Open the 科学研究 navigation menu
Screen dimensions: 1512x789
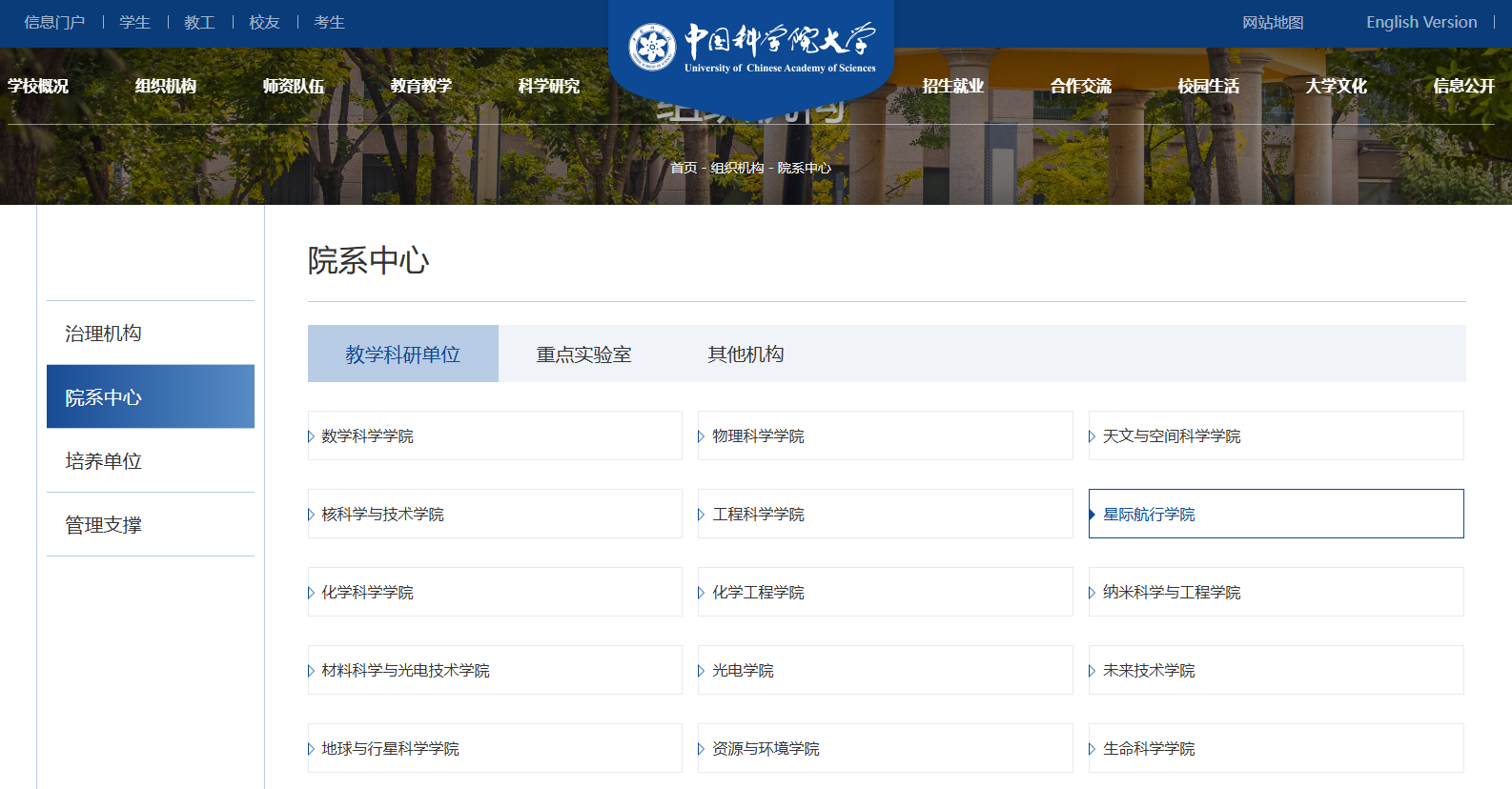point(548,86)
